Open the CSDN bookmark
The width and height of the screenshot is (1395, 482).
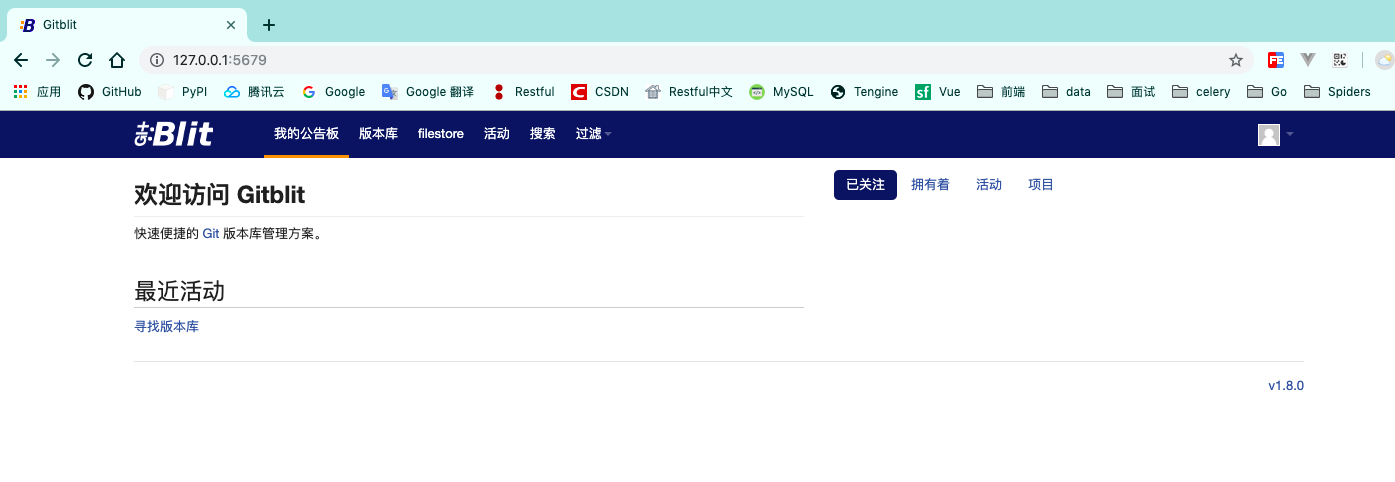coord(600,92)
